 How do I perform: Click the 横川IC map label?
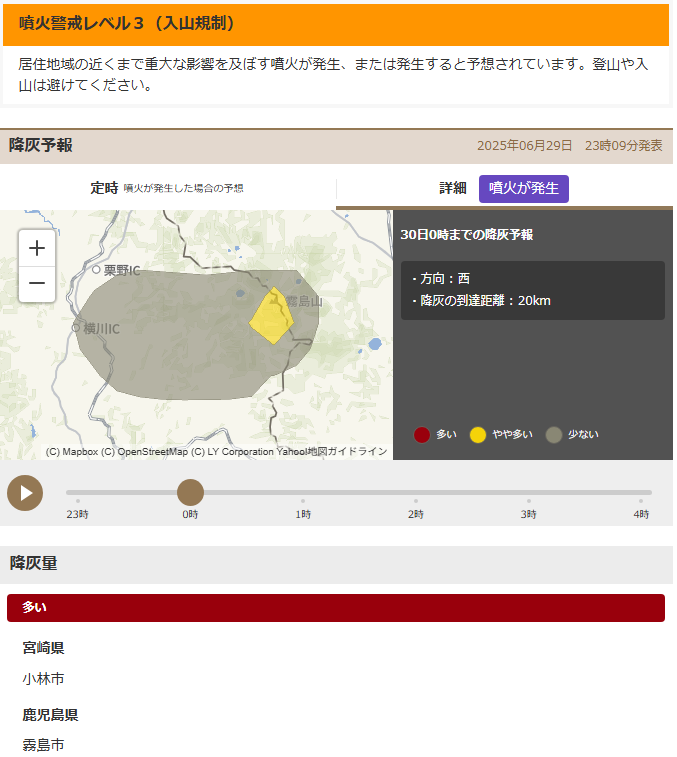[101, 329]
